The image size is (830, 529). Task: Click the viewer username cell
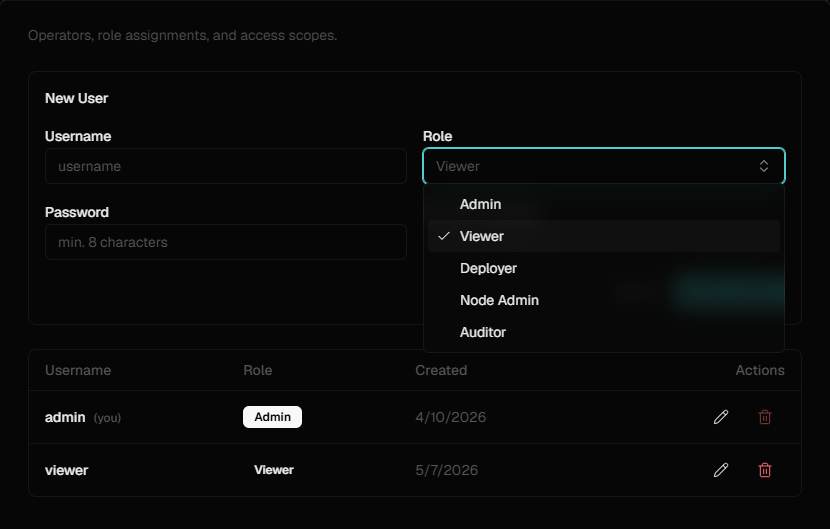click(x=67, y=471)
